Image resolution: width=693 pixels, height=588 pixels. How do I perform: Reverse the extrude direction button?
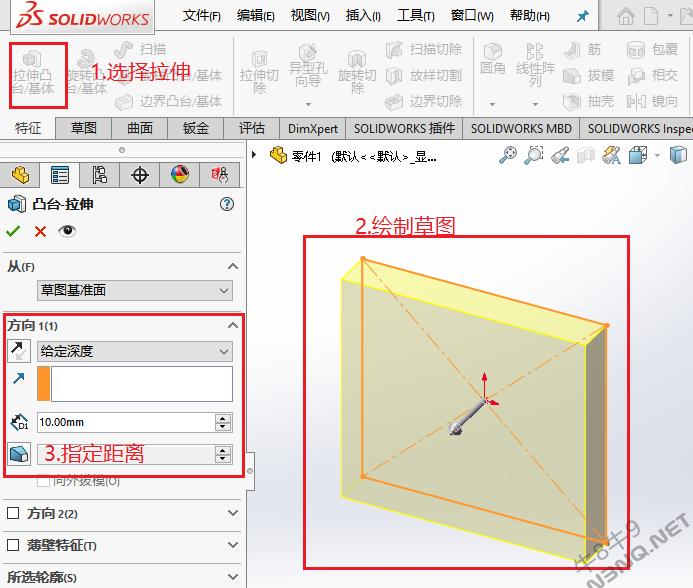tap(19, 351)
